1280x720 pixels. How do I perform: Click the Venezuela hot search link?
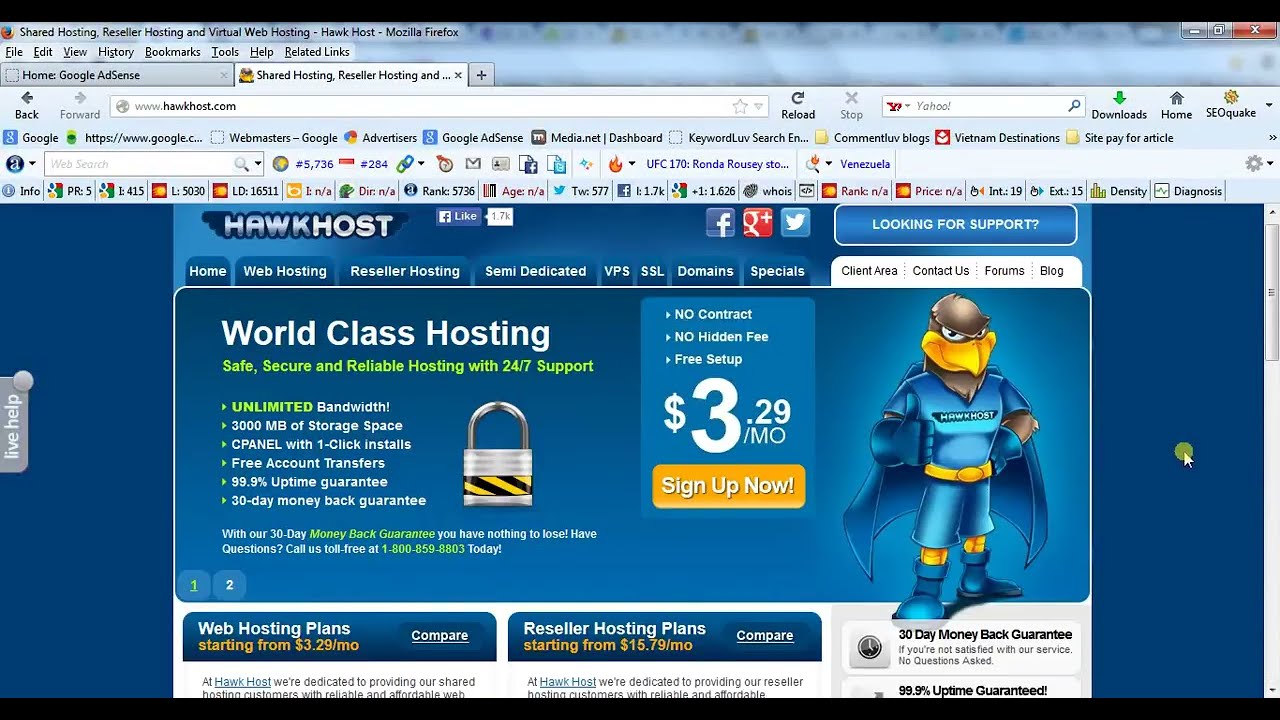pyautogui.click(x=865, y=164)
